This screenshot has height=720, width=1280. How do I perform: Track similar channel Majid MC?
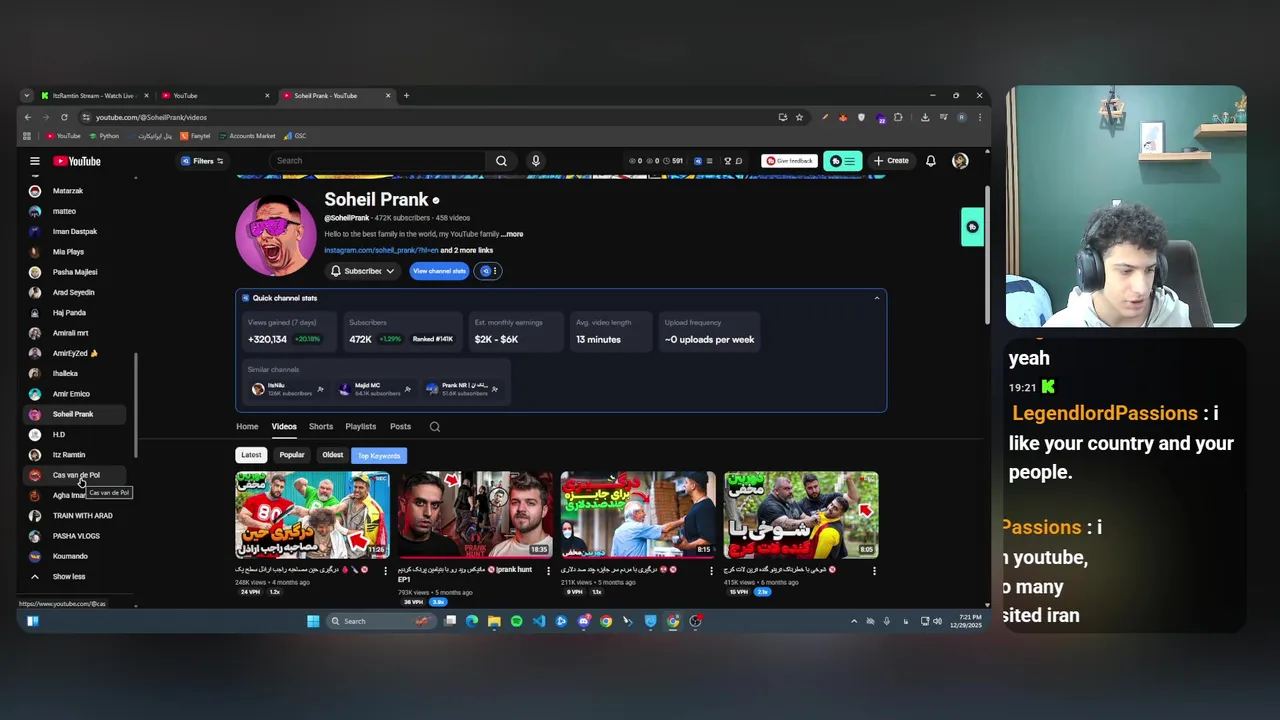[407, 389]
